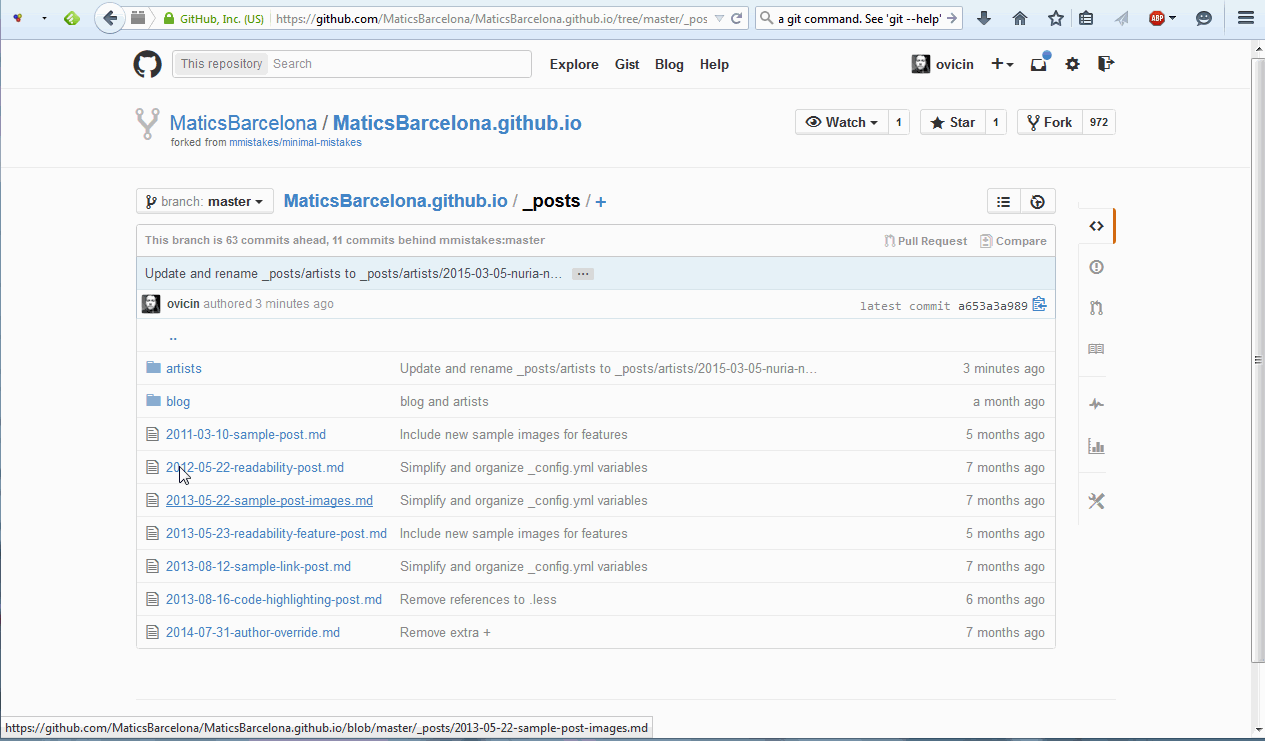Click the page vertical scrollbar
1265x741 pixels.
(x=1258, y=360)
